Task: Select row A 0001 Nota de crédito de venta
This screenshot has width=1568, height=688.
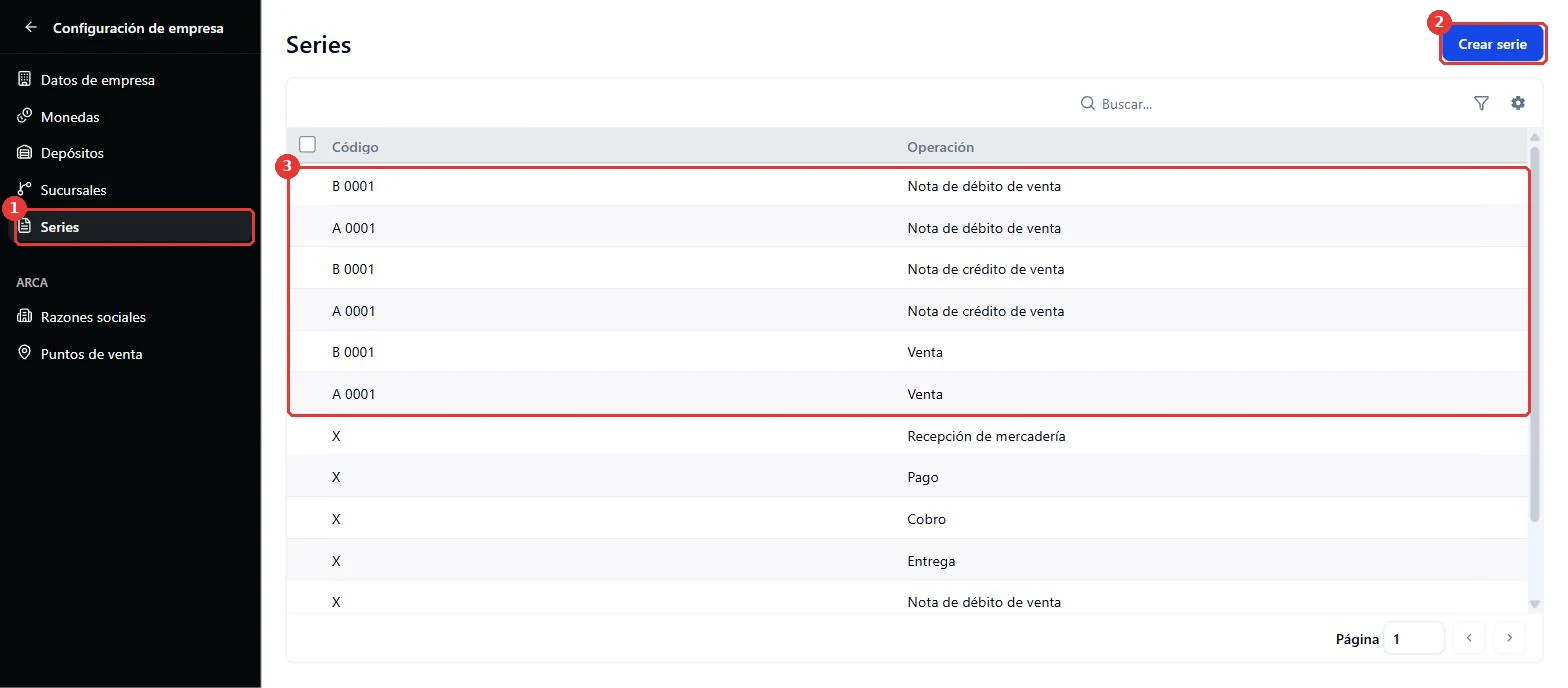Action: pos(908,311)
